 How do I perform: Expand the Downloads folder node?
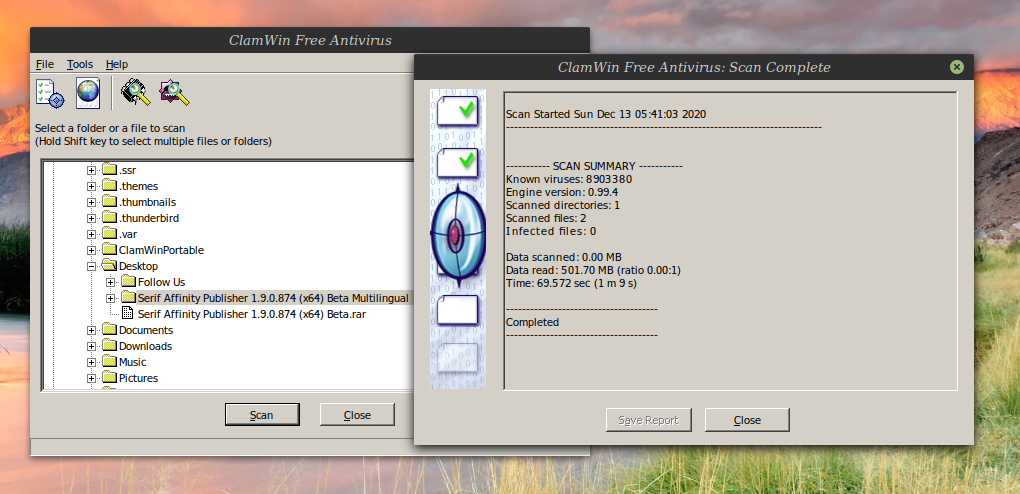click(91, 346)
